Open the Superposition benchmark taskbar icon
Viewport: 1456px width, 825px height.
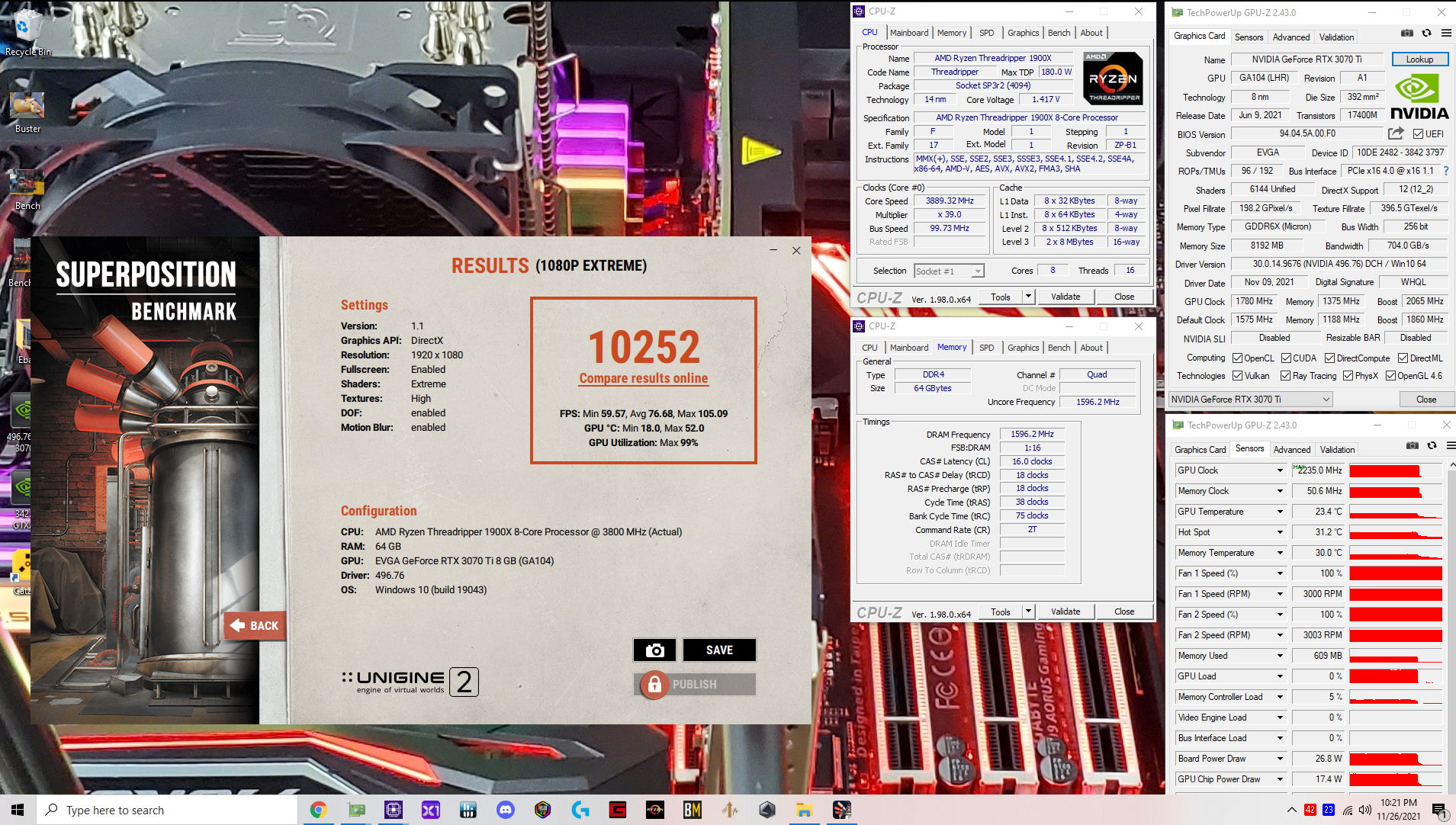842,810
